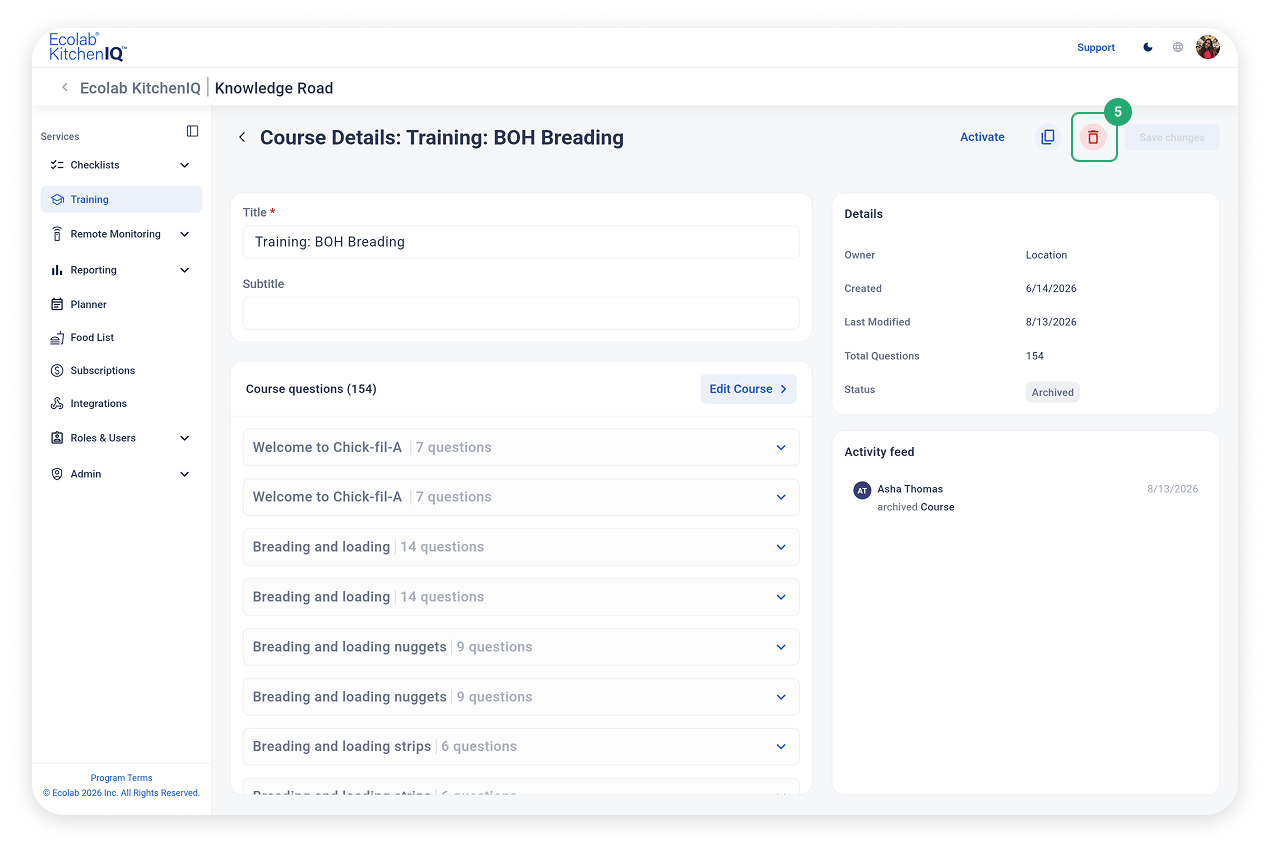Image resolution: width=1270 pixels, height=851 pixels.
Task: Expand the Remote Monitoring chevron
Action: 184,234
